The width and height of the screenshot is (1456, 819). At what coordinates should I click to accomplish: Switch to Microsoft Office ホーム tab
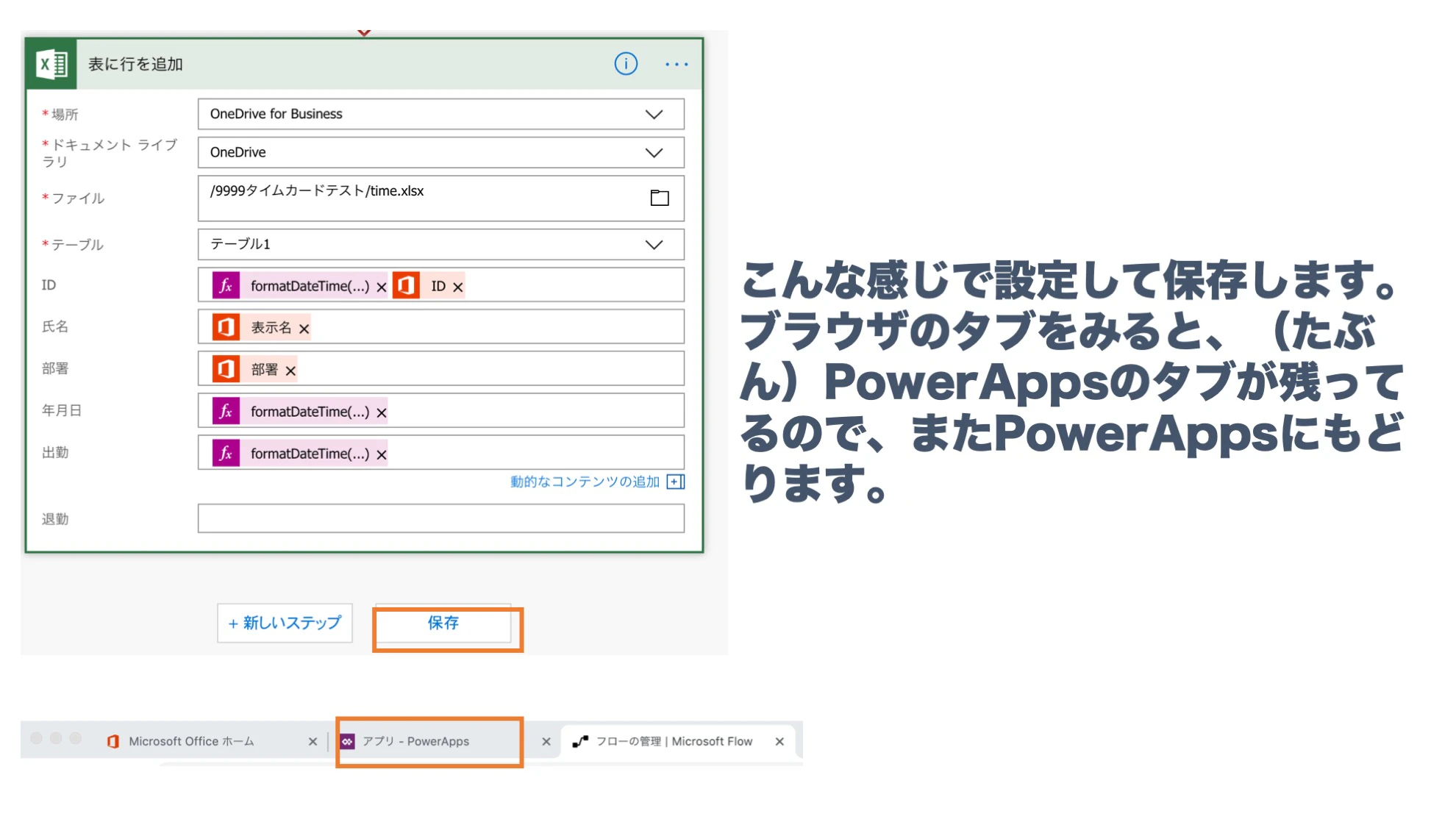[191, 741]
